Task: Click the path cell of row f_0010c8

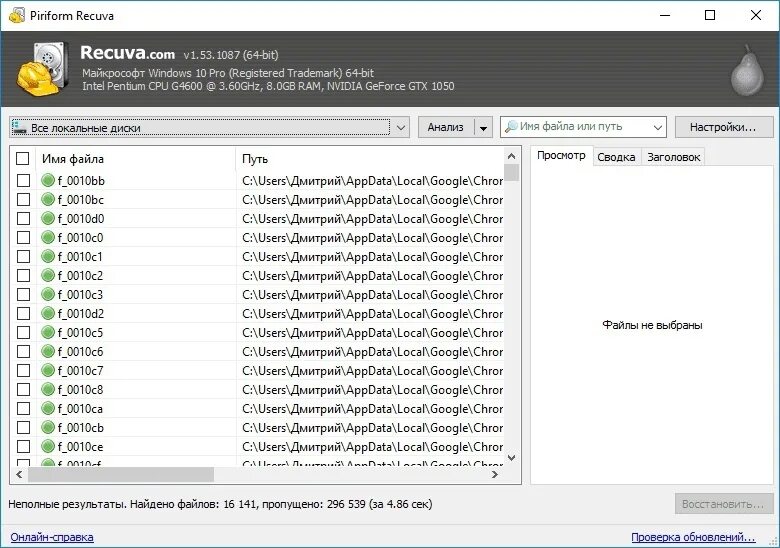Action: click(372, 389)
